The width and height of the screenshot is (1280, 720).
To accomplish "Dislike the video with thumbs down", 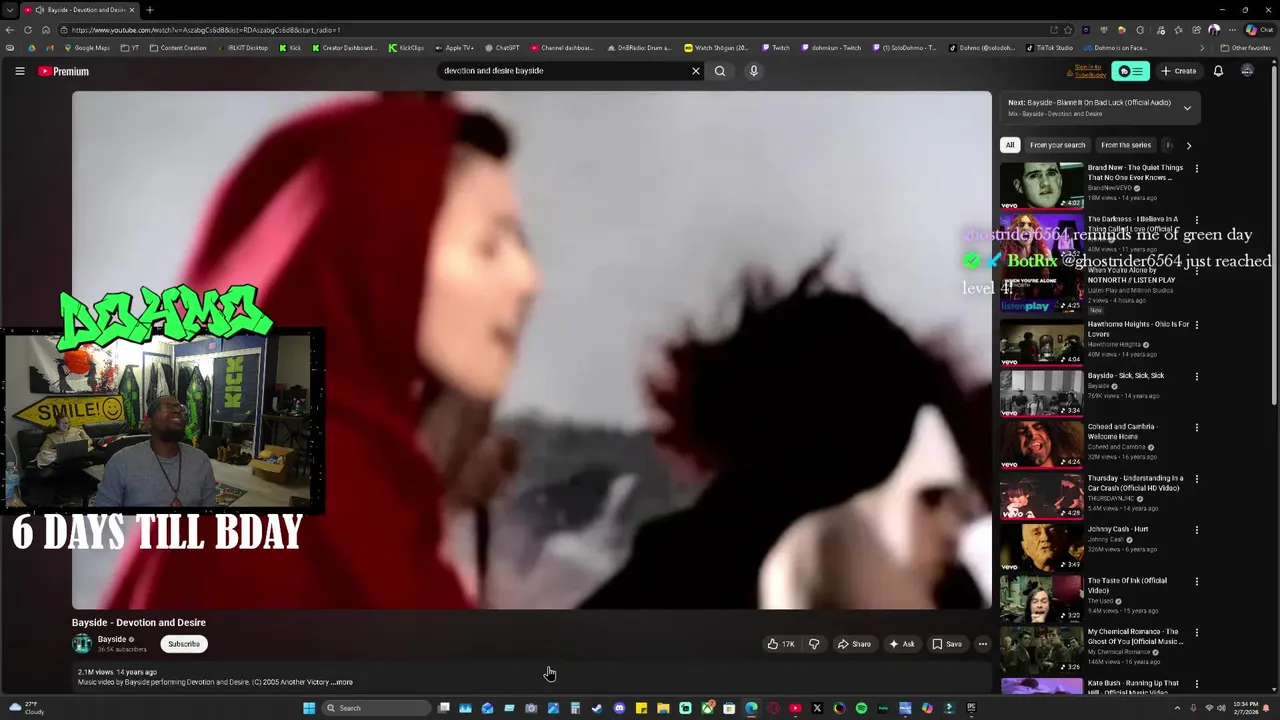I will point(814,644).
